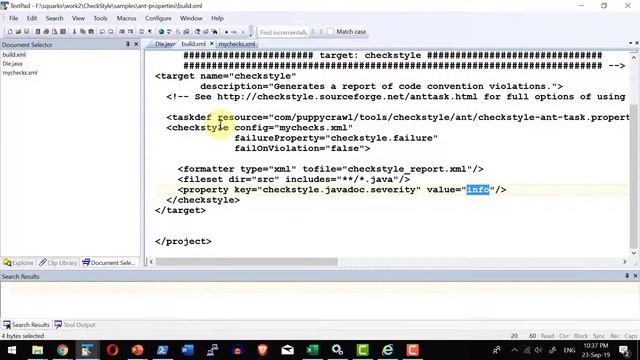Close the build.xml document tab
This screenshot has height=360, width=640.
[211, 43]
